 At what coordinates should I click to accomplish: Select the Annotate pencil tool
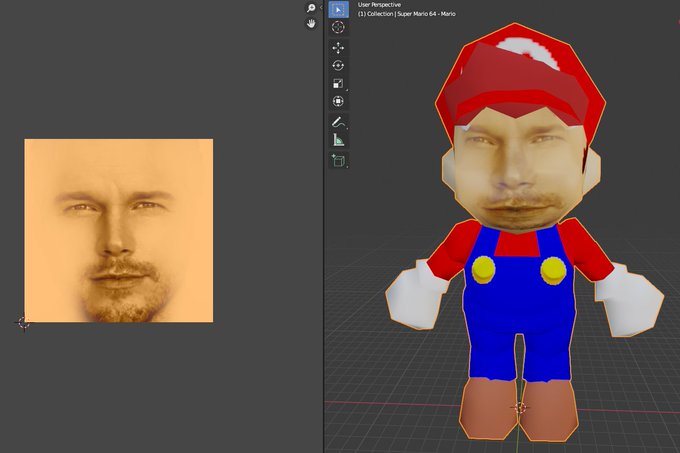(x=338, y=122)
